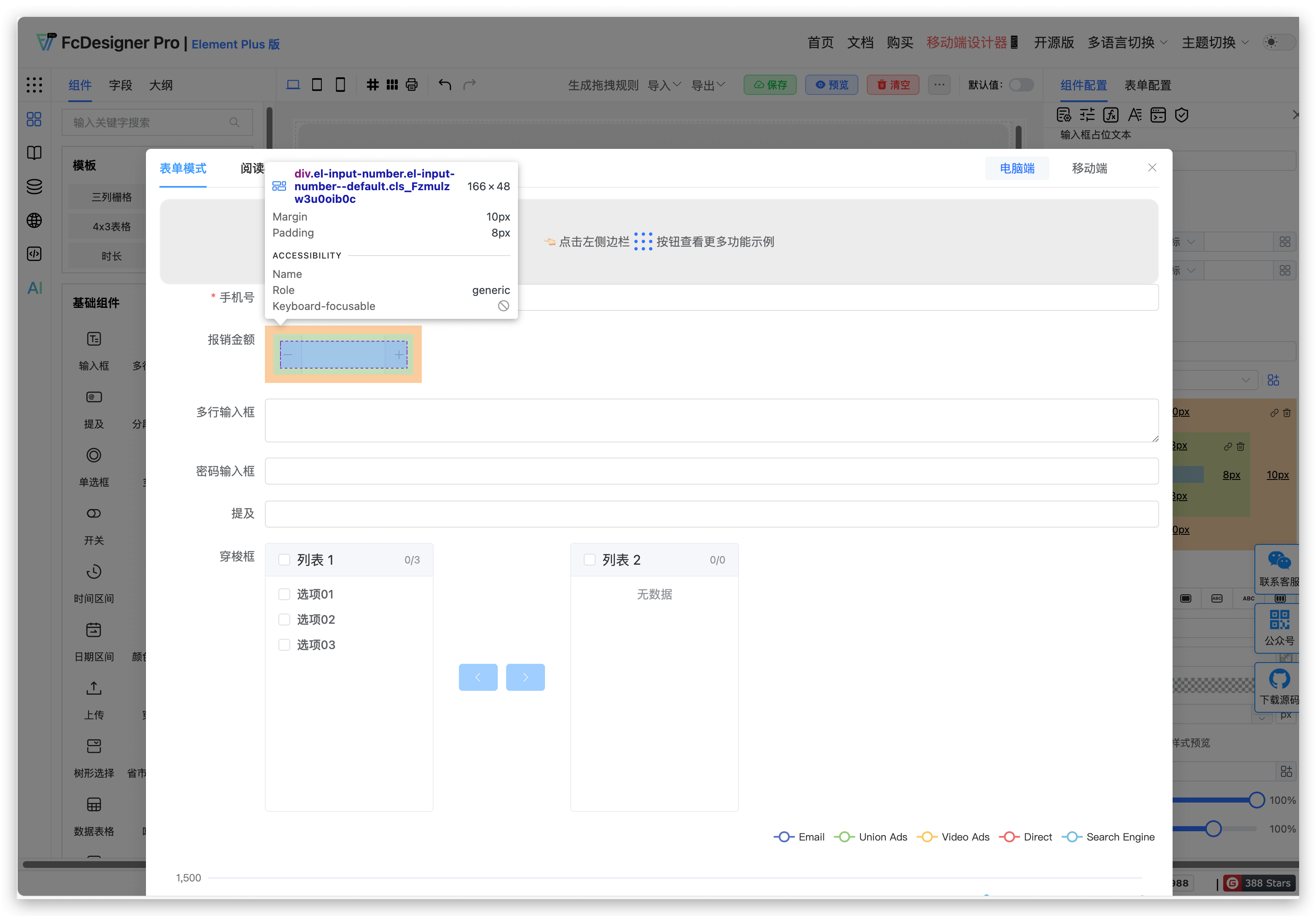The image size is (1316, 916).
Task: Click the undo arrow icon
Action: [x=445, y=85]
